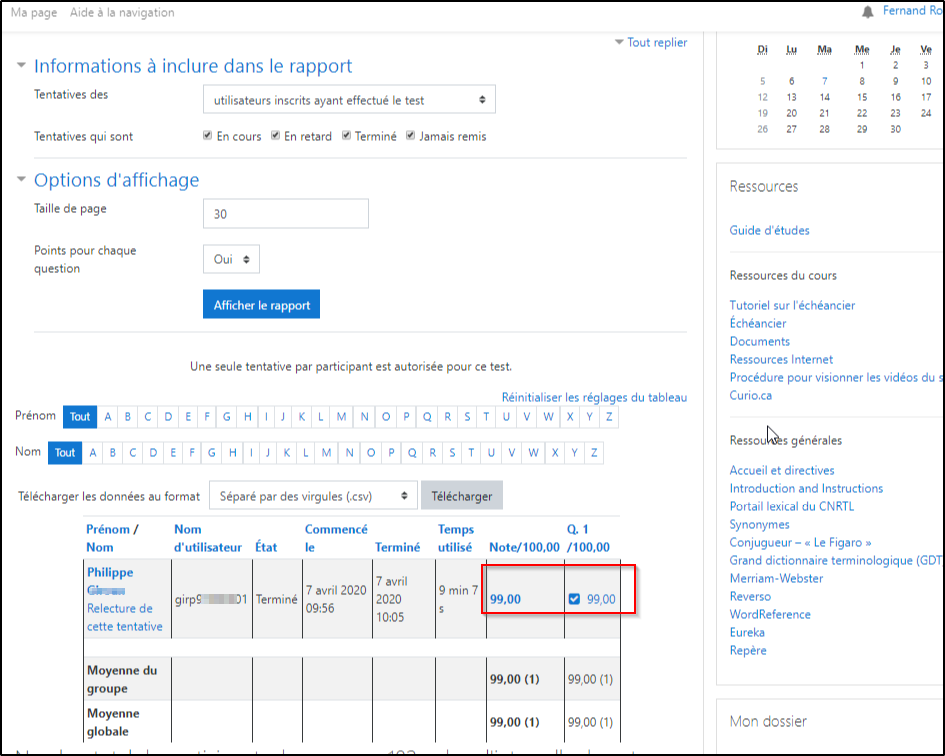This screenshot has width=945, height=756.
Task: Disable the Terminé attempts checkbox
Action: click(x=347, y=136)
